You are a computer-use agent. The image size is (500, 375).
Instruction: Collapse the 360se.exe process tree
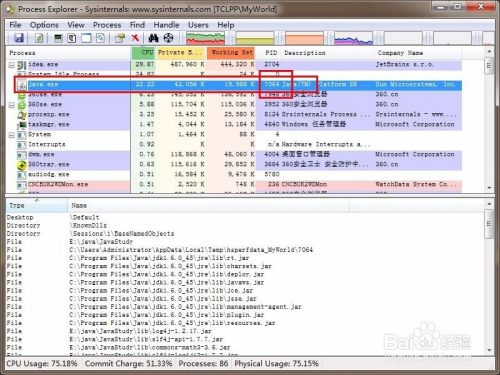[x=11, y=105]
